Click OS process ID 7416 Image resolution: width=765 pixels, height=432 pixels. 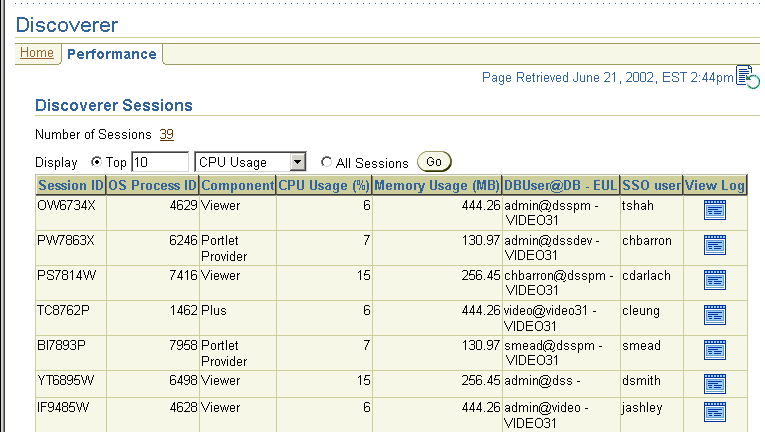(x=183, y=275)
